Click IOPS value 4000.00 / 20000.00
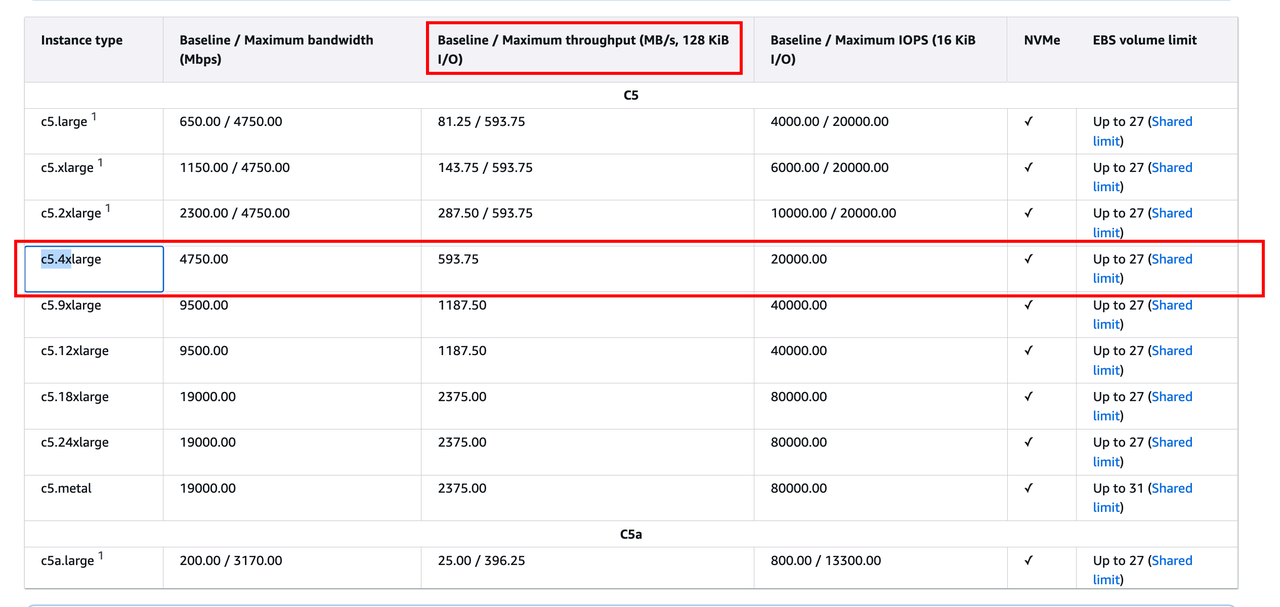1280x607 pixels. [x=830, y=122]
